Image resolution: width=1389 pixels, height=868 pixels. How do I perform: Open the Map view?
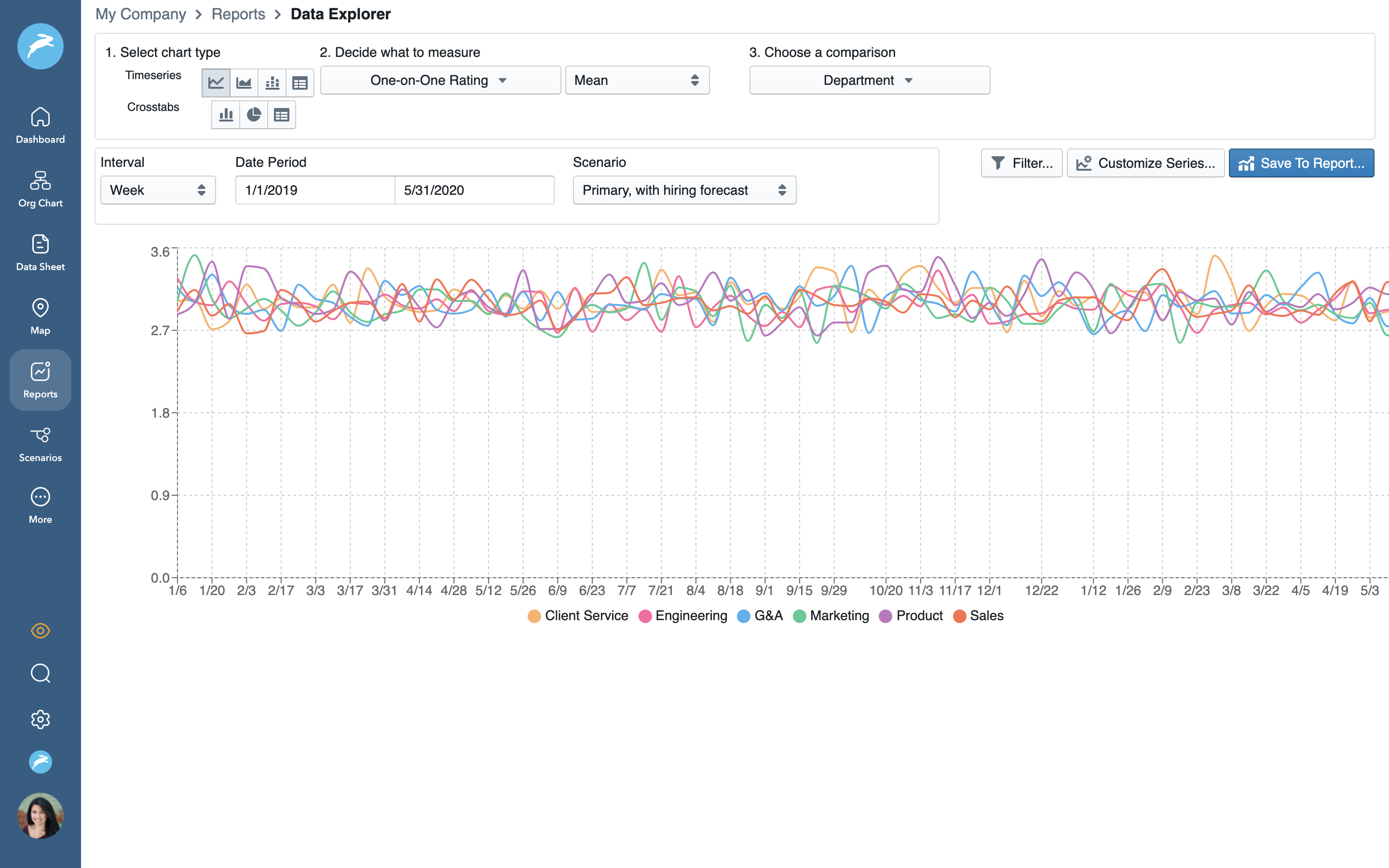pos(40,316)
